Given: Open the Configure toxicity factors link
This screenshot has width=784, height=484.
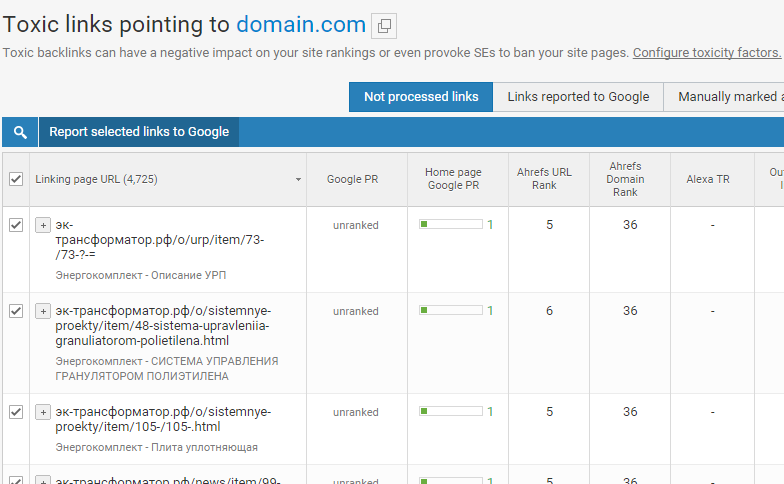Looking at the screenshot, I should 706,52.
